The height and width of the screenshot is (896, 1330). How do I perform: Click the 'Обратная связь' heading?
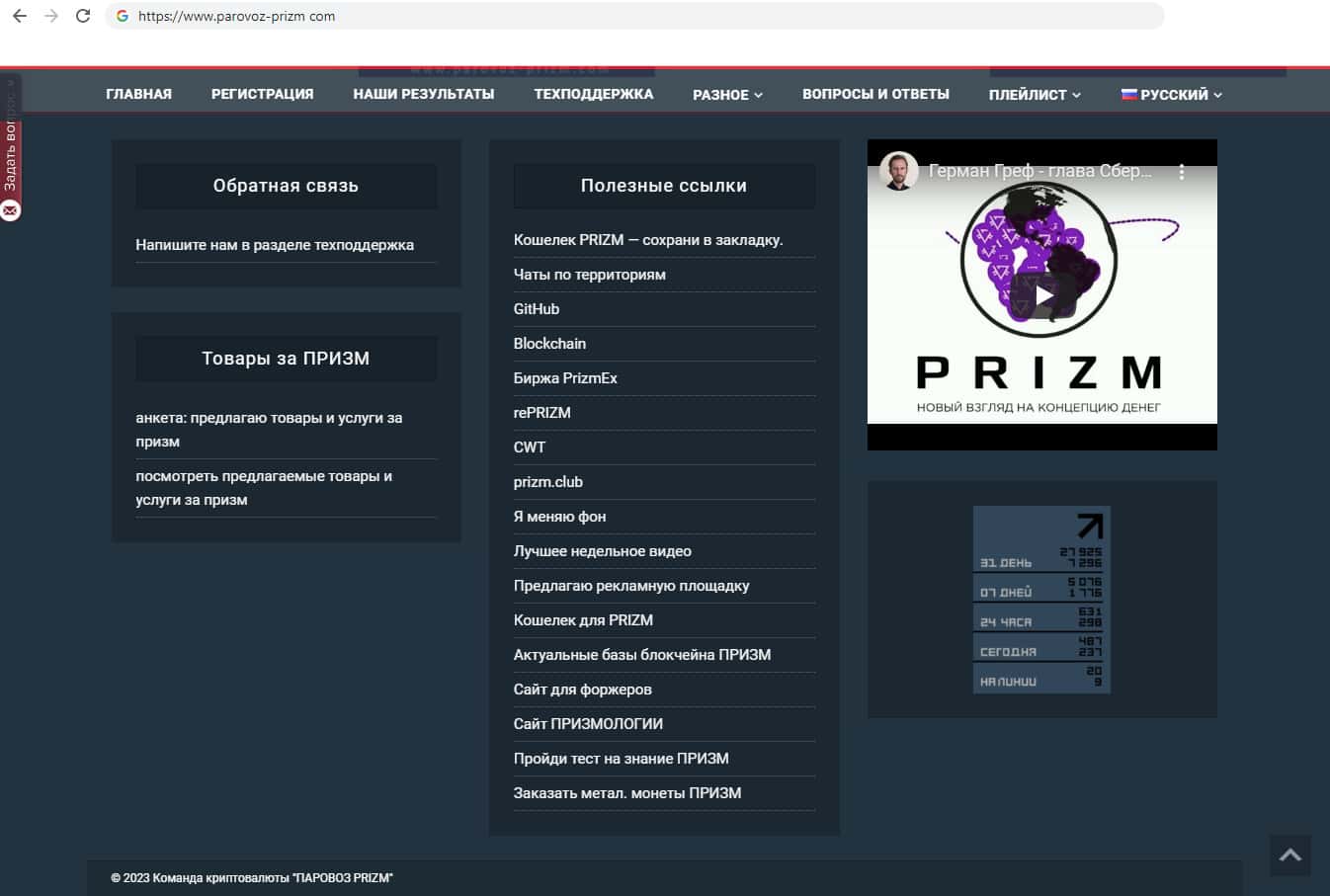[x=286, y=186]
